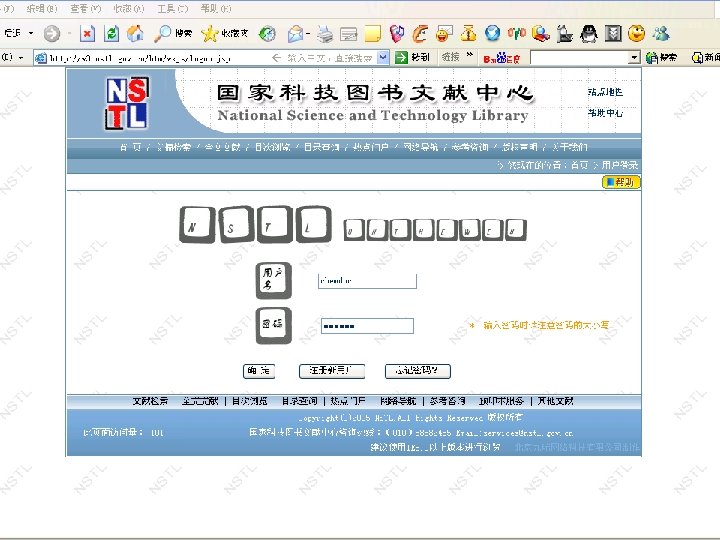
Task: Open the View (查看) menu
Action: tap(85, 9)
